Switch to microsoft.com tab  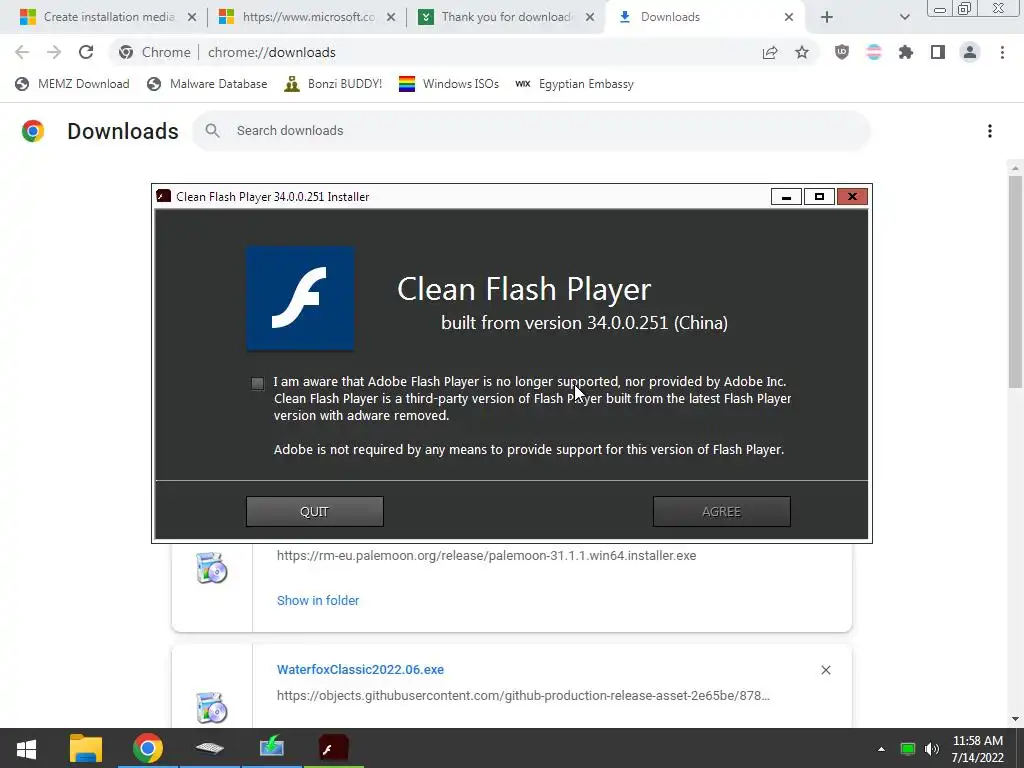click(308, 17)
